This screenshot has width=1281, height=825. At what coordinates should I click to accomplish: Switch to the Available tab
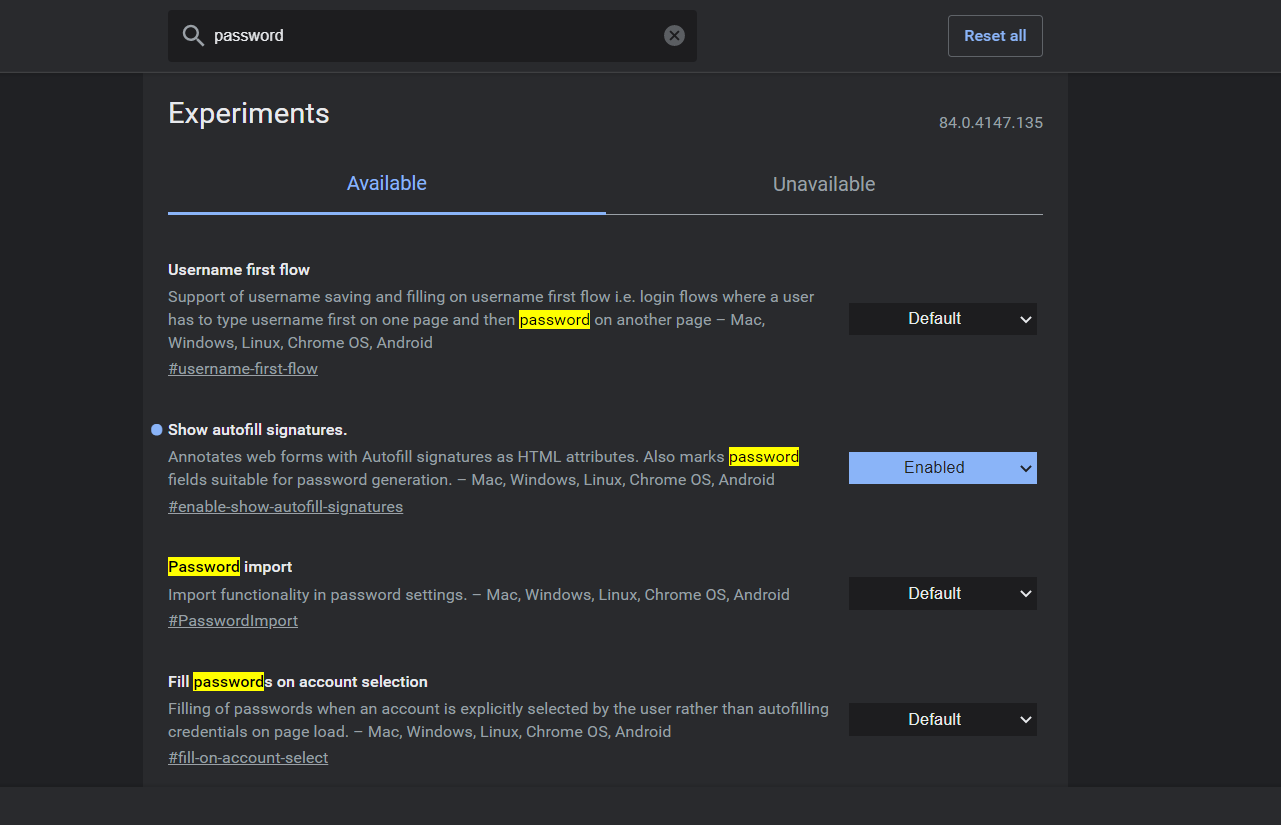coord(387,184)
